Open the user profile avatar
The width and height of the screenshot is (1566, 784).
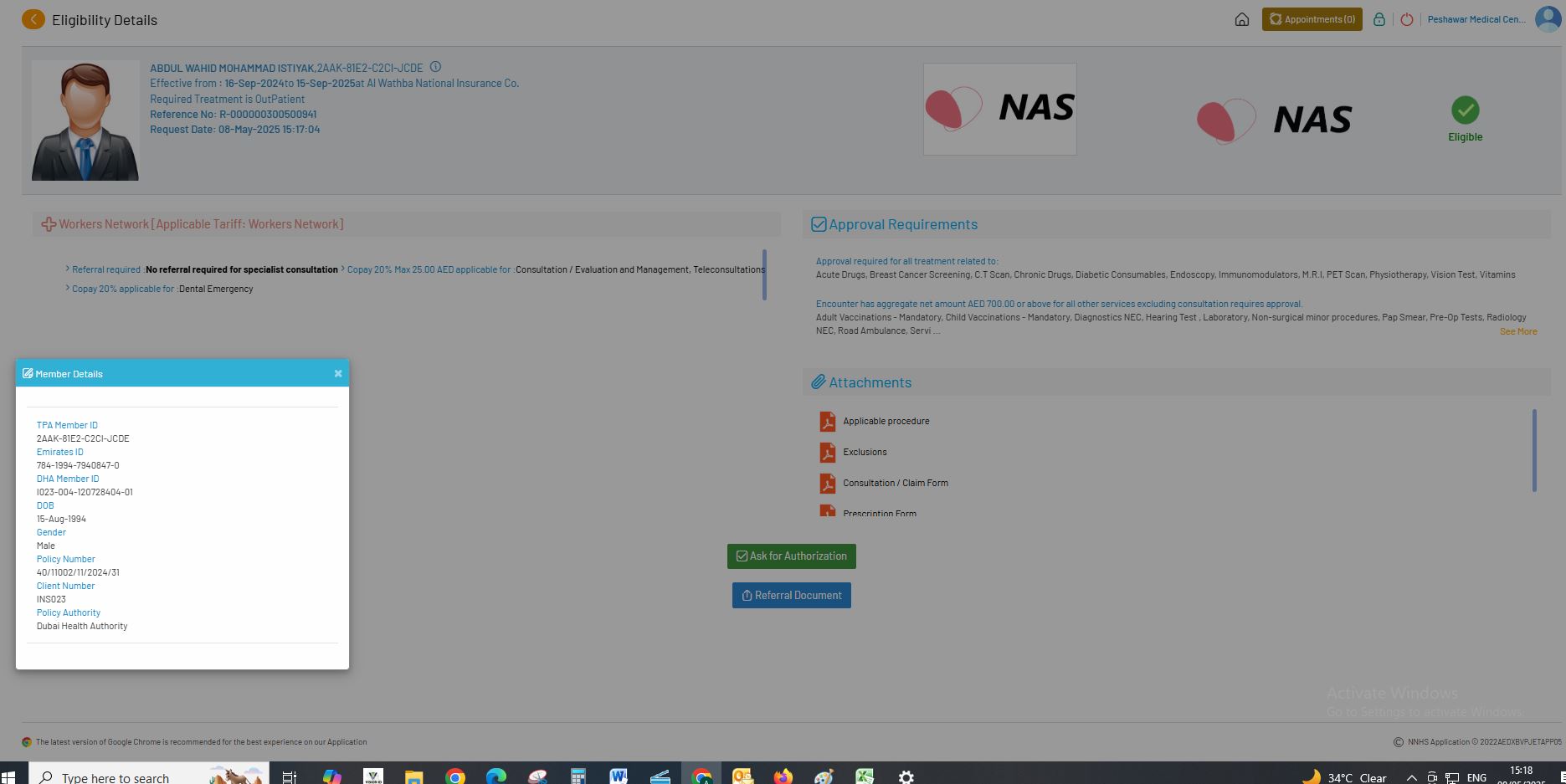click(x=1548, y=18)
